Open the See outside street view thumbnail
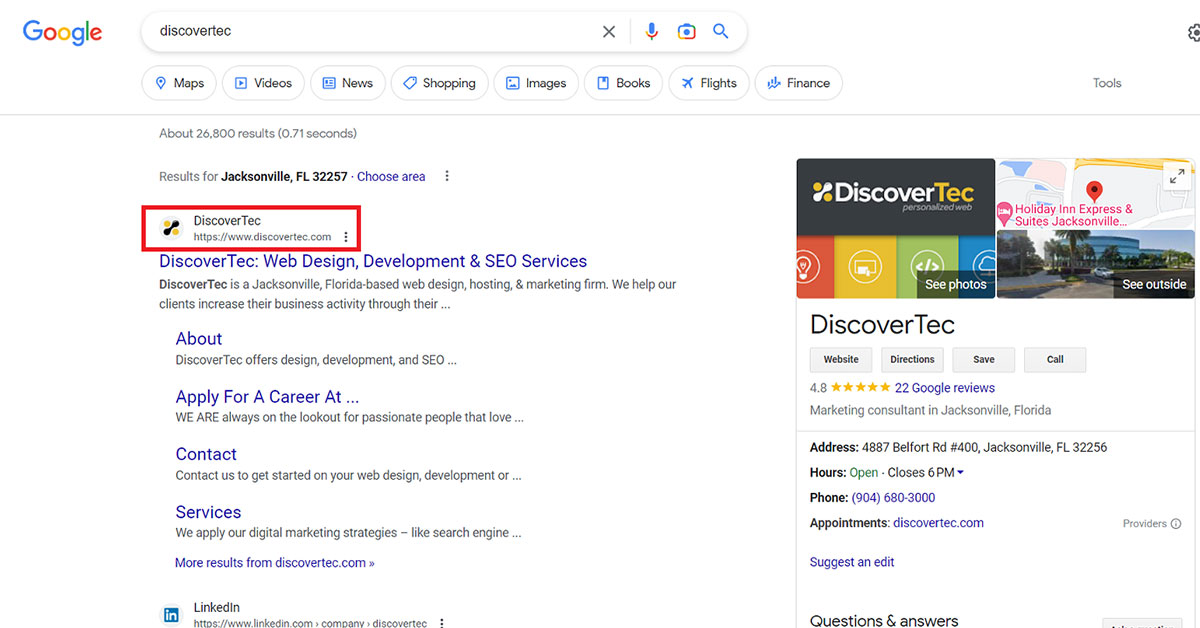The height and width of the screenshot is (628, 1200). click(x=1096, y=264)
